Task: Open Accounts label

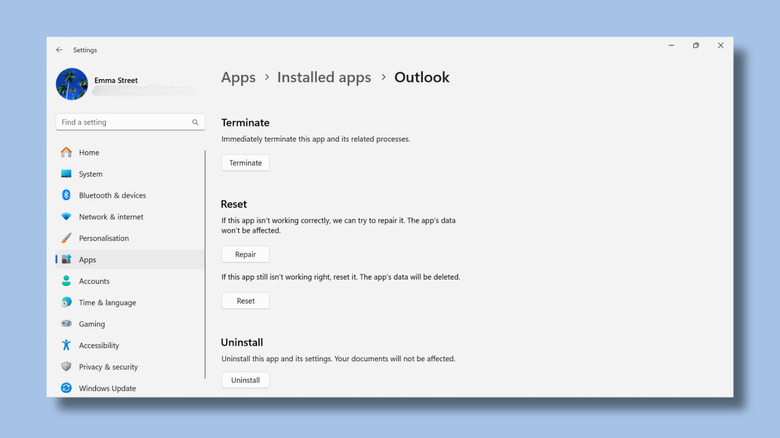Action: click(94, 281)
